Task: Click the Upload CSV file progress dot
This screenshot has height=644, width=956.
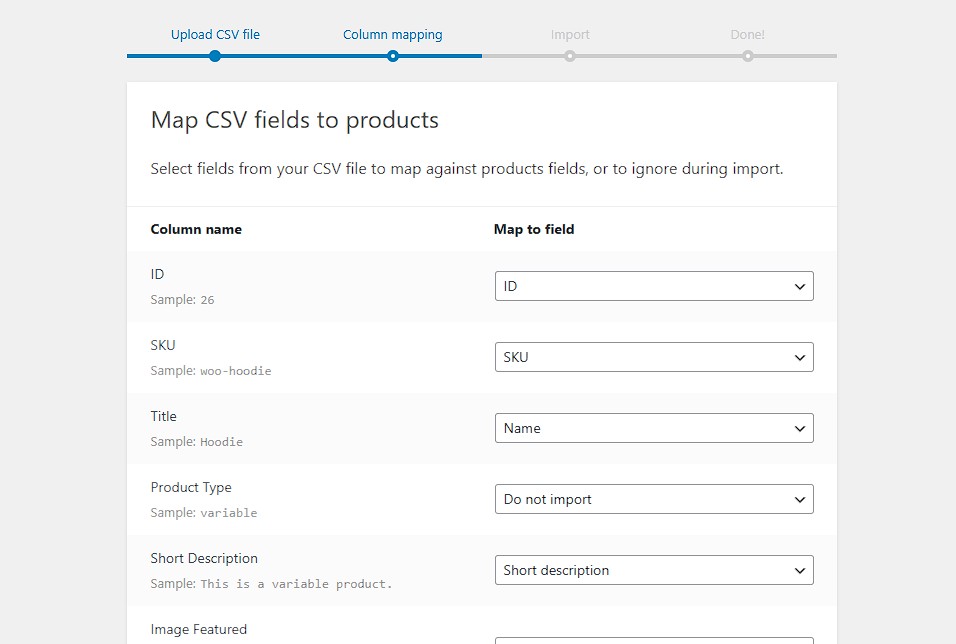Action: tap(215, 56)
